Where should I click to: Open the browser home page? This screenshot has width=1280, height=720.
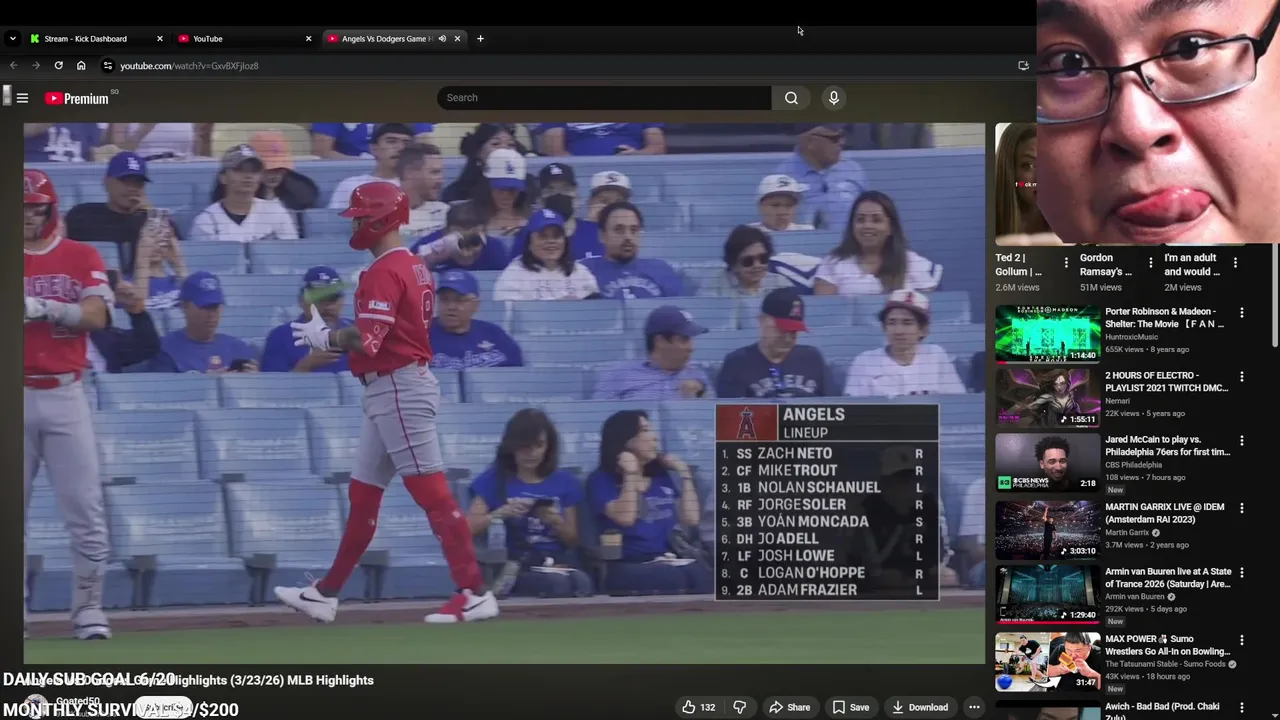81,66
